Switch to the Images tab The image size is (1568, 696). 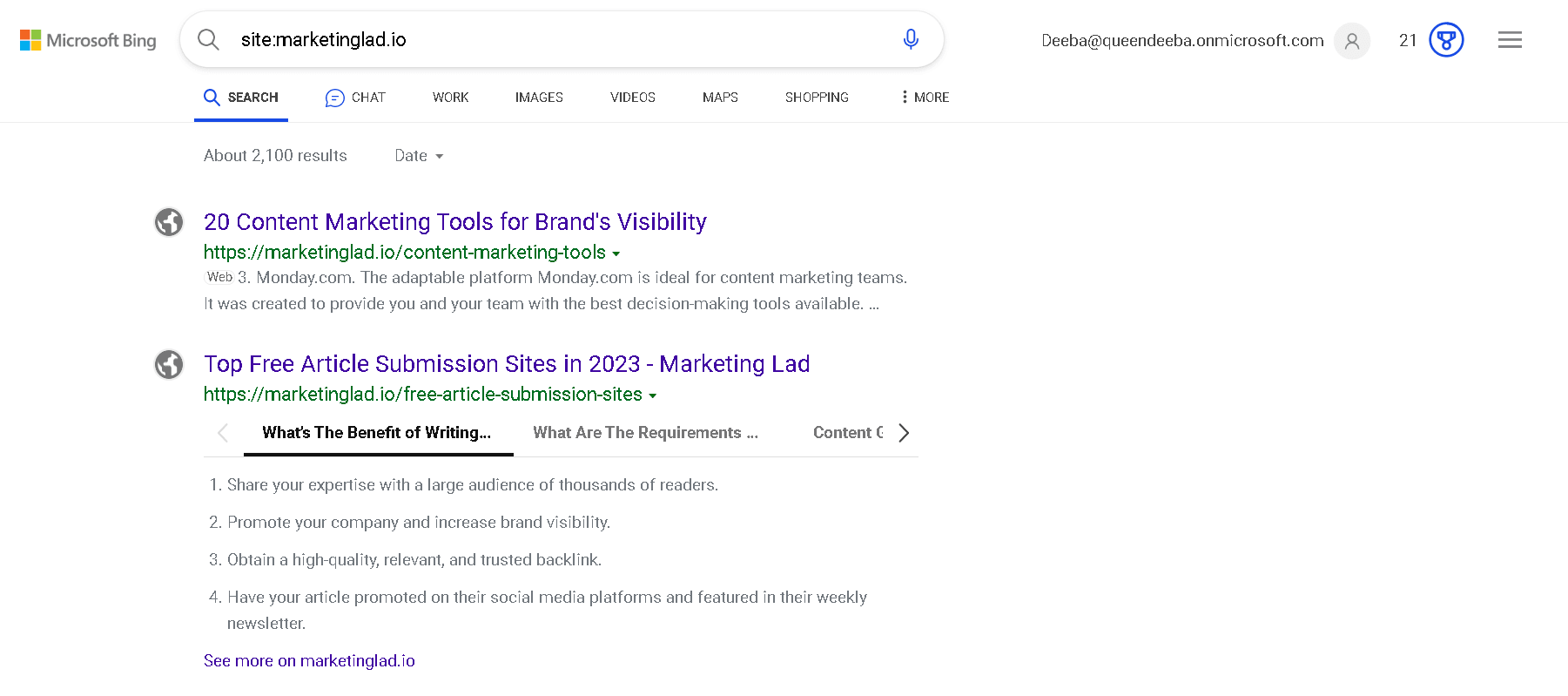click(x=539, y=98)
